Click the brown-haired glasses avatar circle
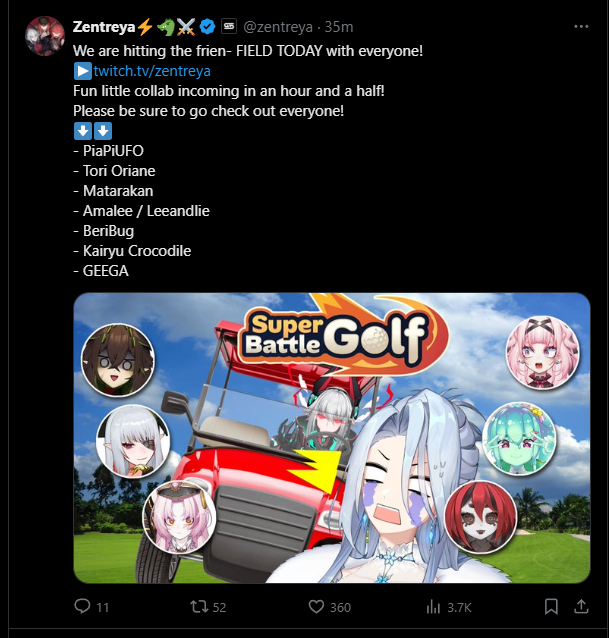The width and height of the screenshot is (609, 638). 118,360
